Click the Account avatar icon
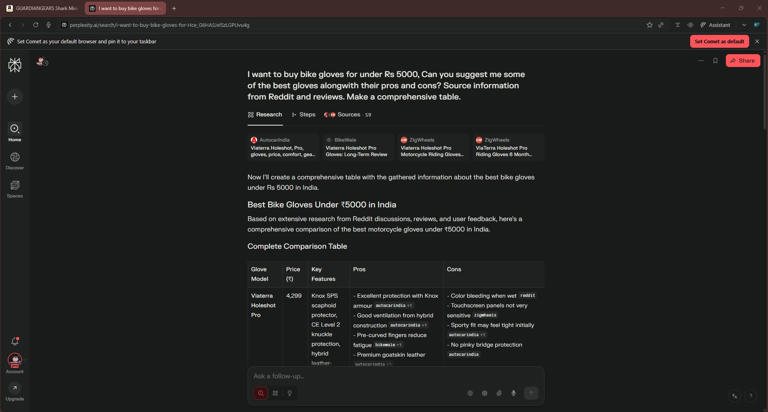 click(15, 360)
